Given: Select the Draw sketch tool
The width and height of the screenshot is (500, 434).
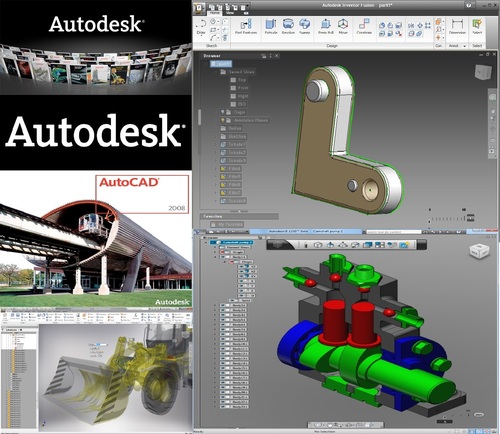Looking at the screenshot, I should pyautogui.click(x=201, y=26).
